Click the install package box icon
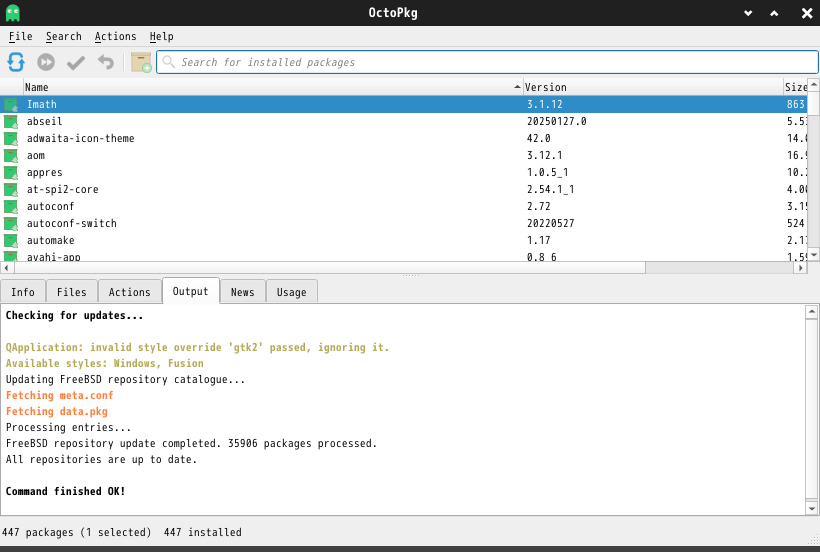 point(141,62)
